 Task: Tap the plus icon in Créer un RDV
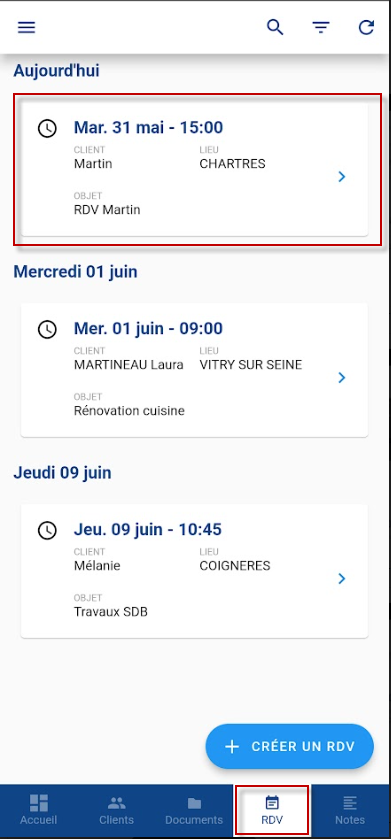(x=232, y=747)
